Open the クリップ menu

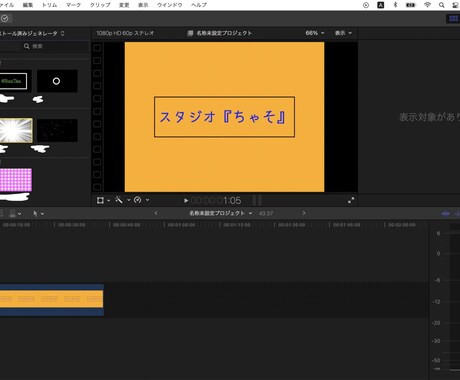(100, 5)
